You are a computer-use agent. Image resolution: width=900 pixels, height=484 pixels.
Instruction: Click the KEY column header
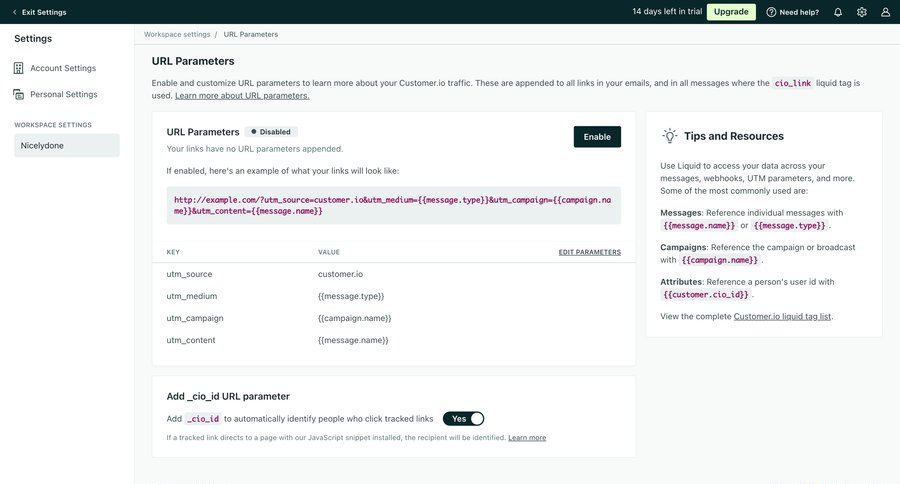(173, 252)
